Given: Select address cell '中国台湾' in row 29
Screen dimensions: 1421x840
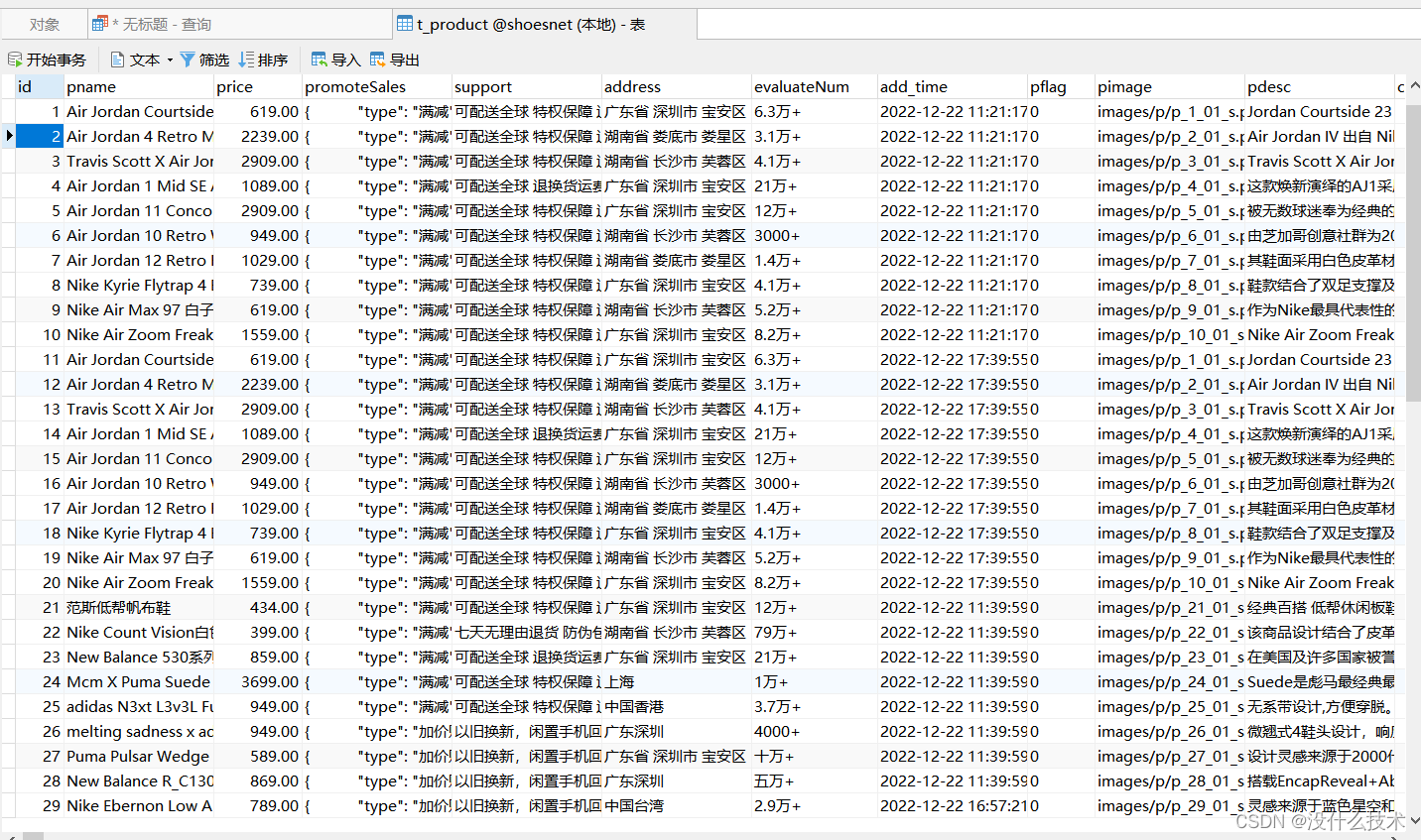Looking at the screenshot, I should (677, 805).
